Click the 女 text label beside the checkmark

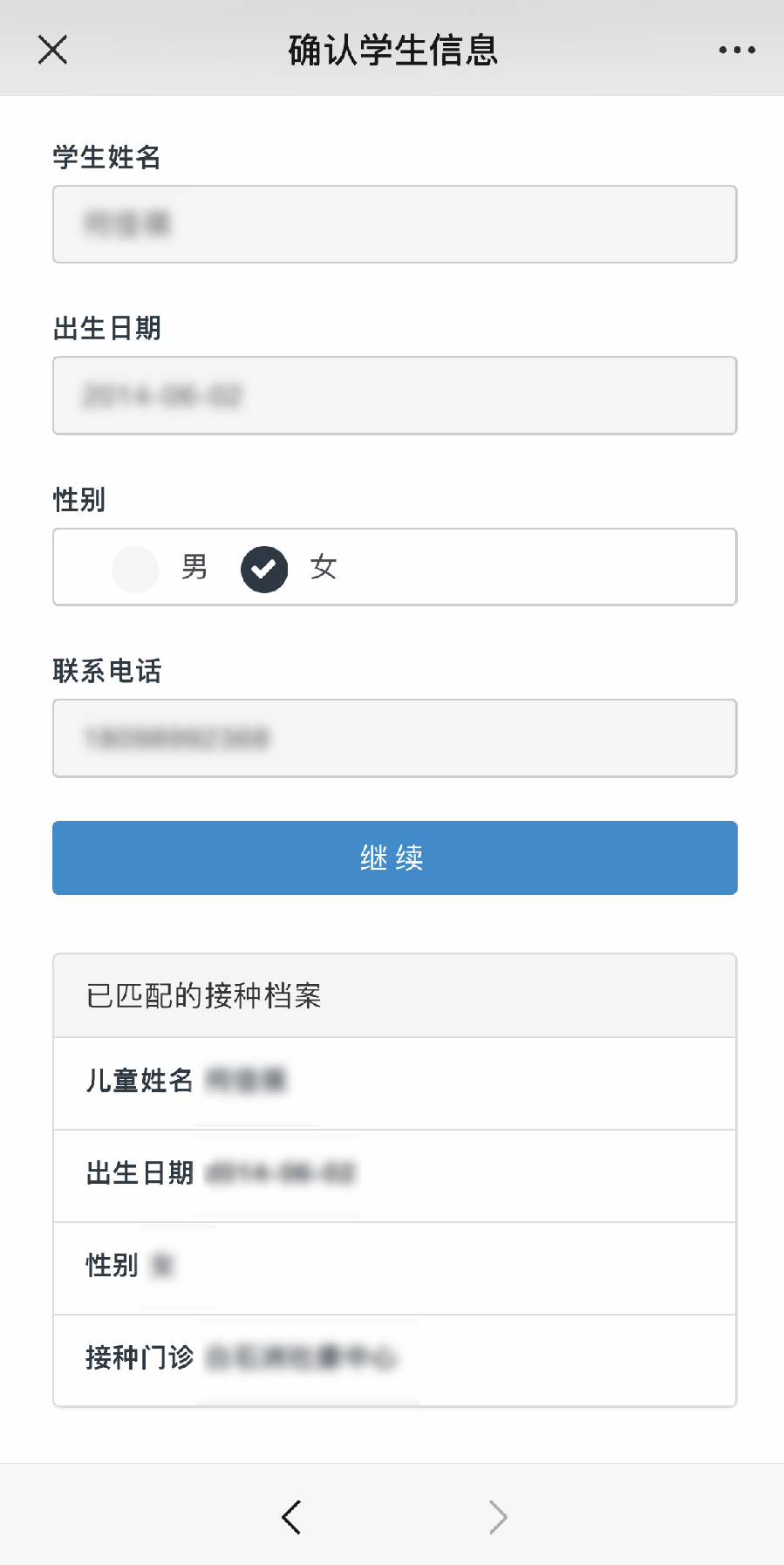(x=324, y=567)
